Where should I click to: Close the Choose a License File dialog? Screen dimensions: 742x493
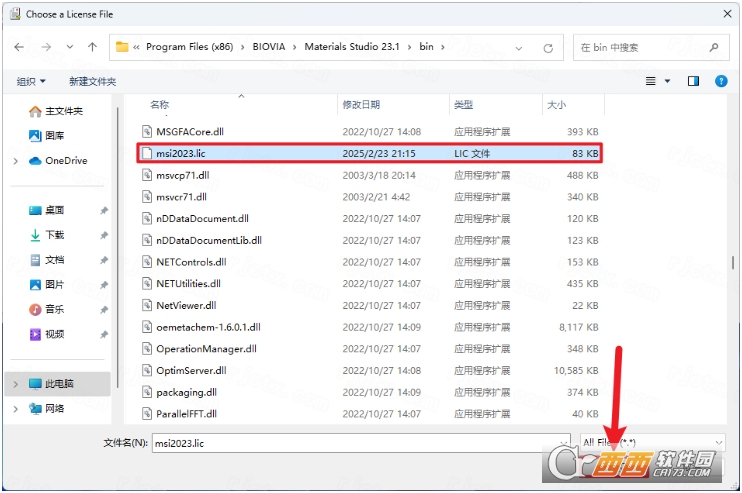pos(727,14)
